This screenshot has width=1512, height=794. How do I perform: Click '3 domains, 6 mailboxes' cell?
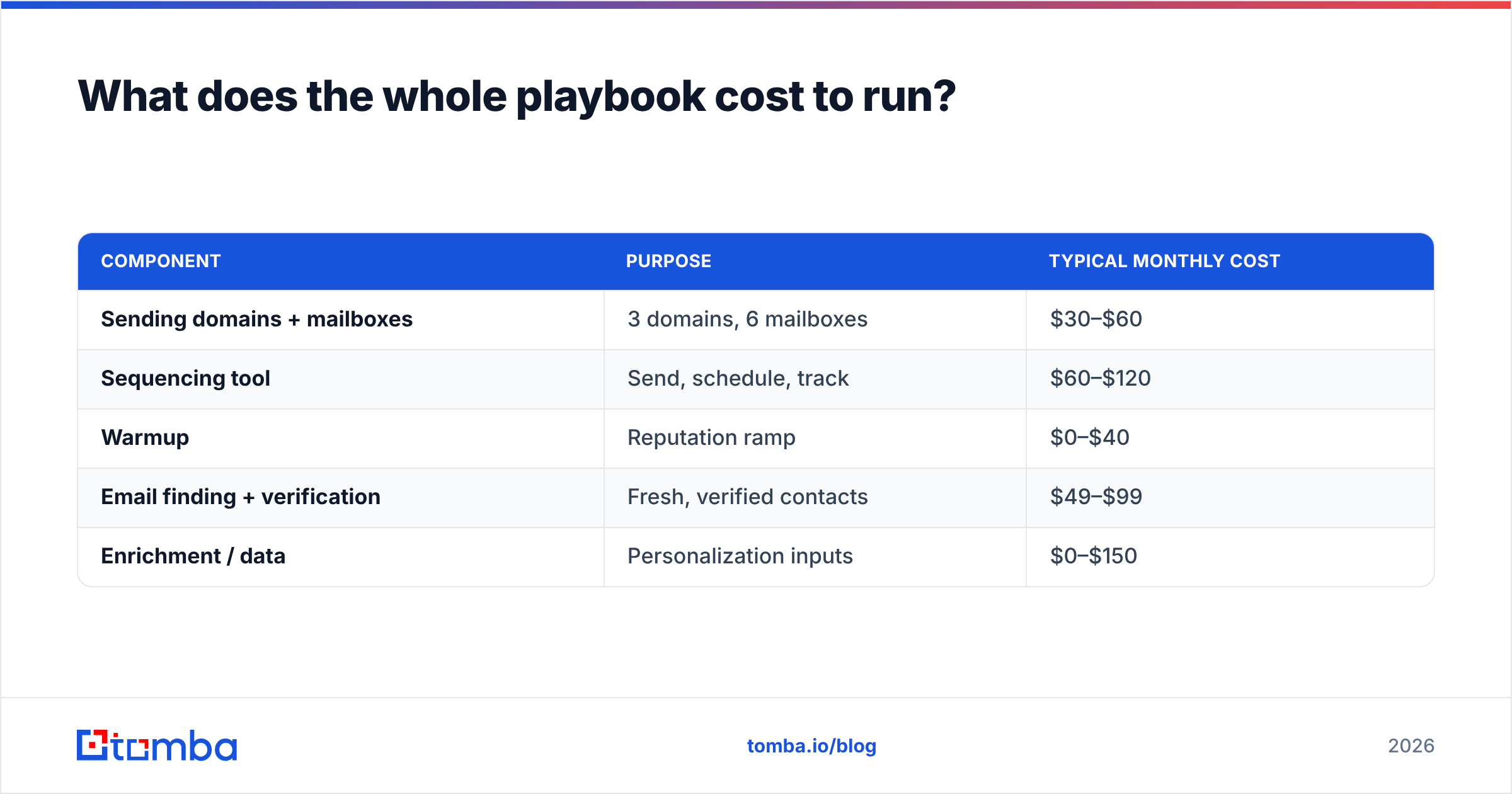[815, 319]
